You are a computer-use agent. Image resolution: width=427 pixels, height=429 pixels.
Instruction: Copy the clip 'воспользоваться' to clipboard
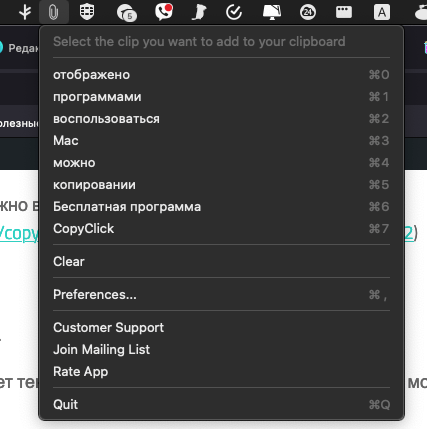point(221,119)
